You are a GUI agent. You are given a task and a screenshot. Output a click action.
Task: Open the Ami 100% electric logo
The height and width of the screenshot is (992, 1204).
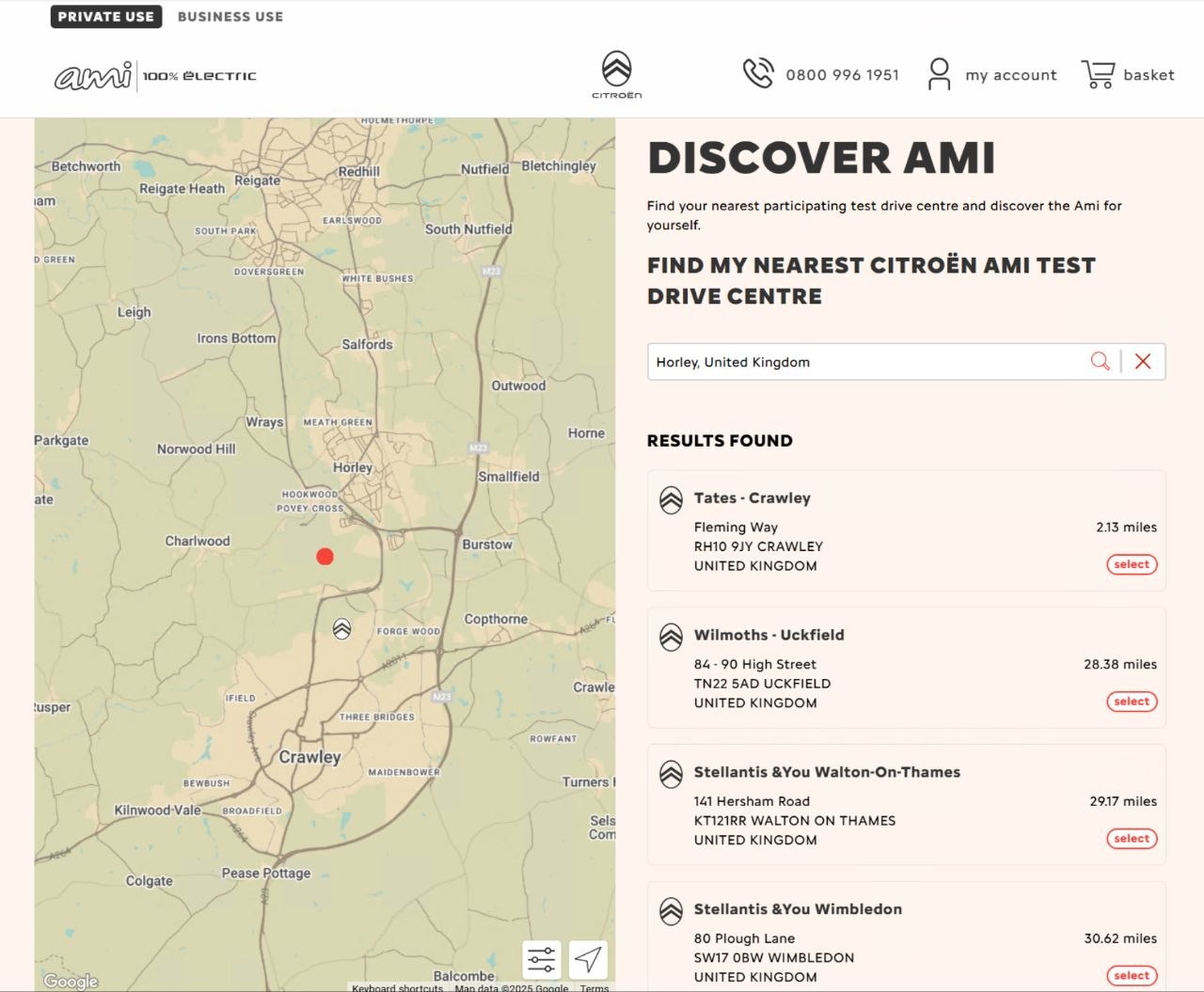[x=155, y=76]
